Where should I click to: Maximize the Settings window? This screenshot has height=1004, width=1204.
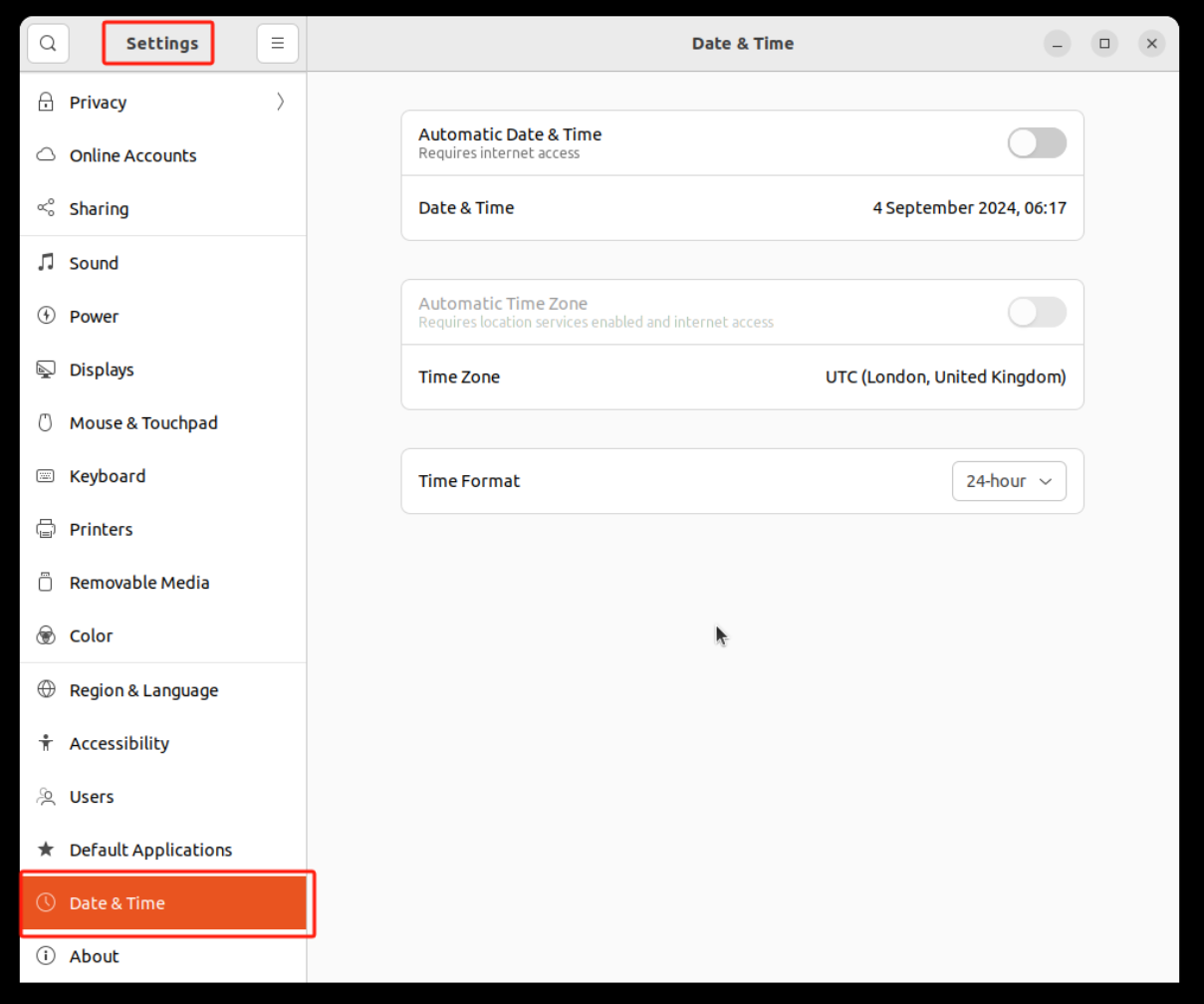pos(1103,44)
